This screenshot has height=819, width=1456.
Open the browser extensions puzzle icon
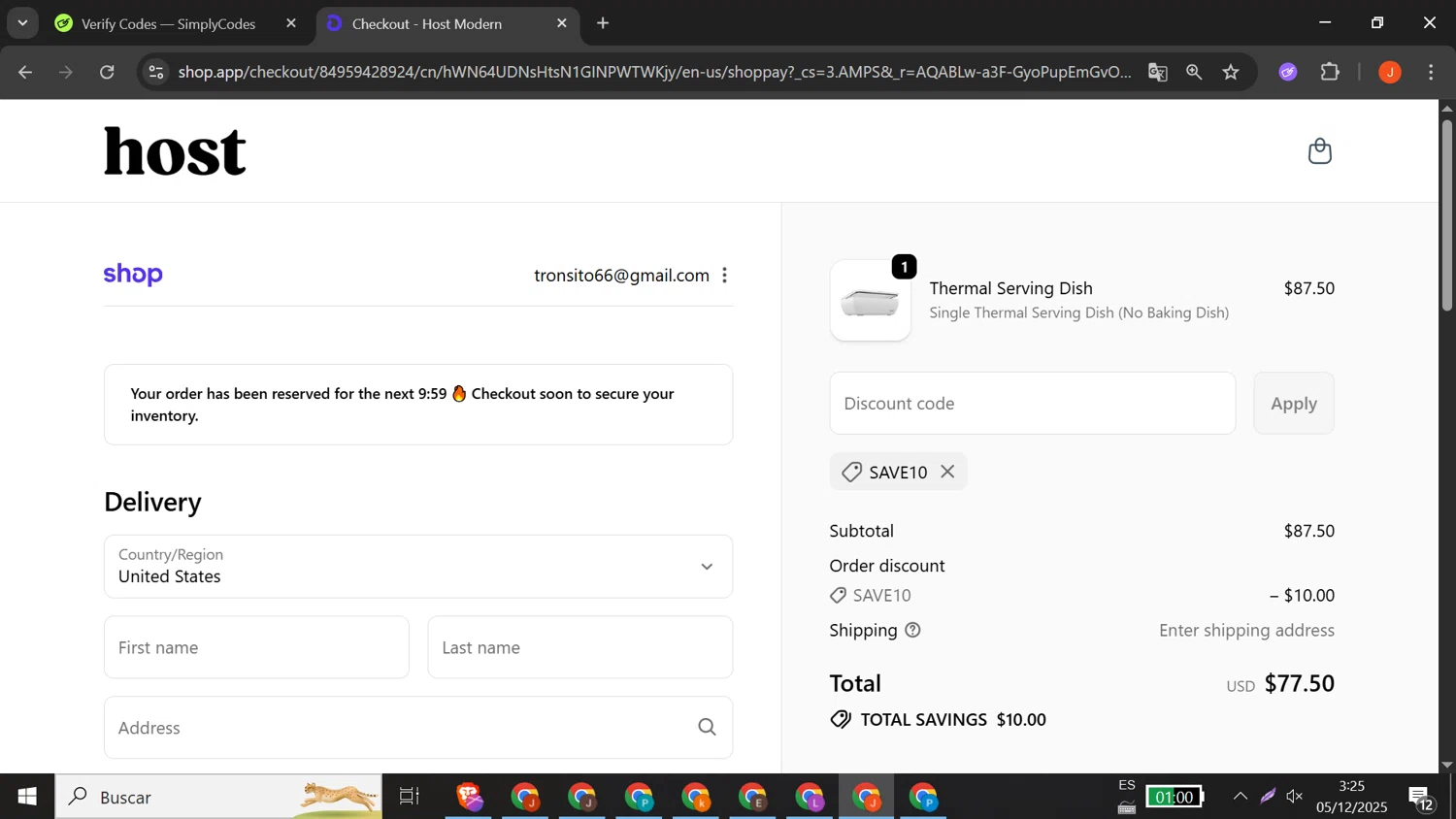click(x=1330, y=72)
